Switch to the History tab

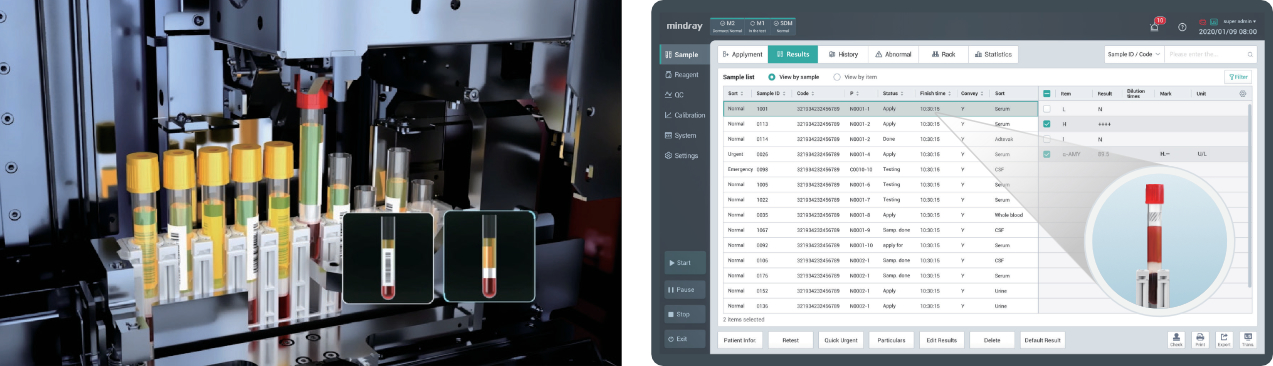(x=842, y=54)
